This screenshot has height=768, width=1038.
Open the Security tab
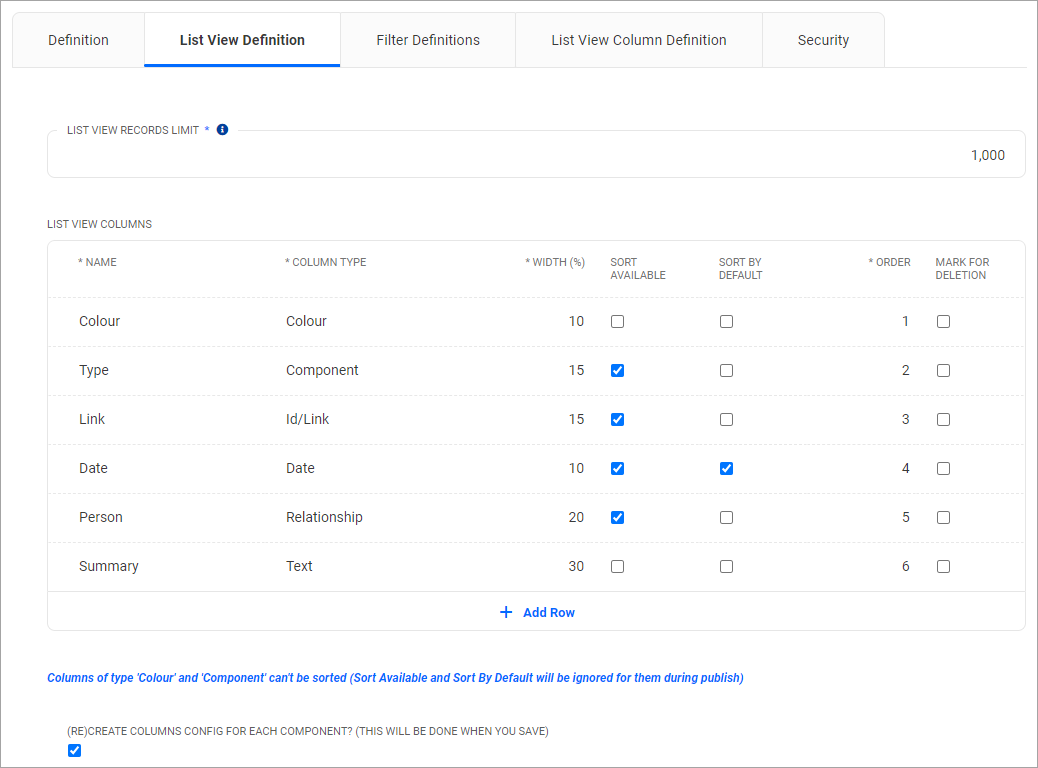(x=823, y=40)
